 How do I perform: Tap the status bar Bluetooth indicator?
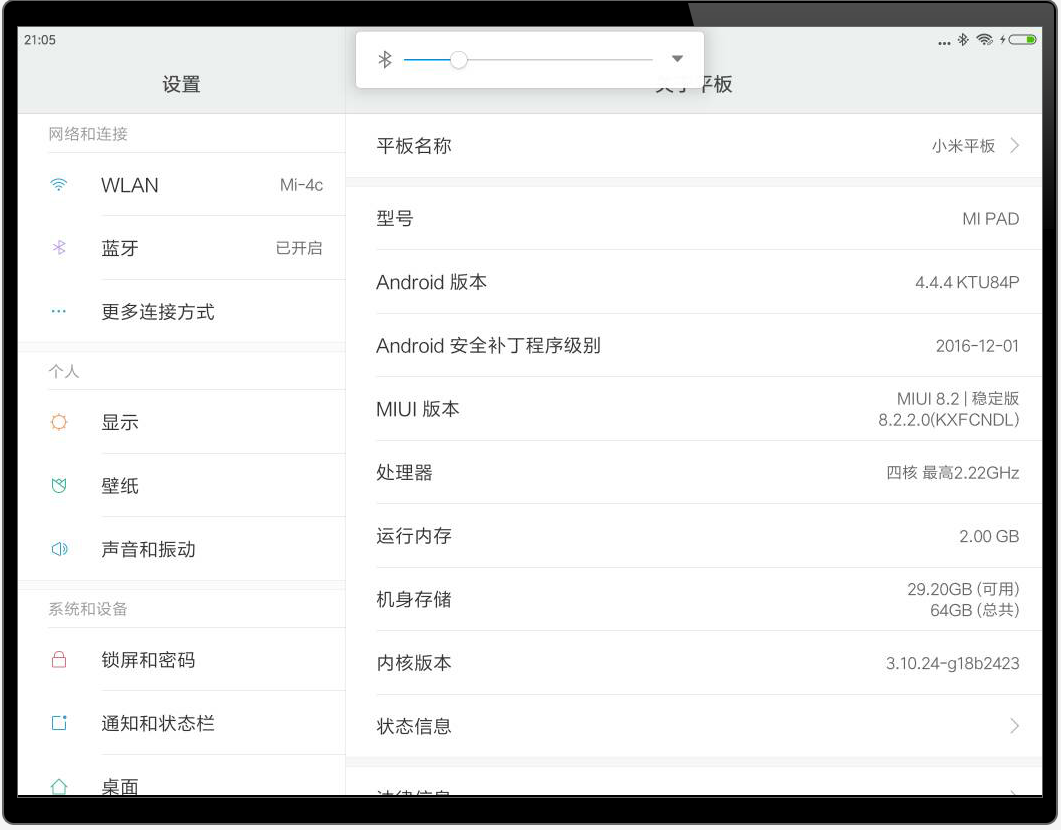[963, 40]
